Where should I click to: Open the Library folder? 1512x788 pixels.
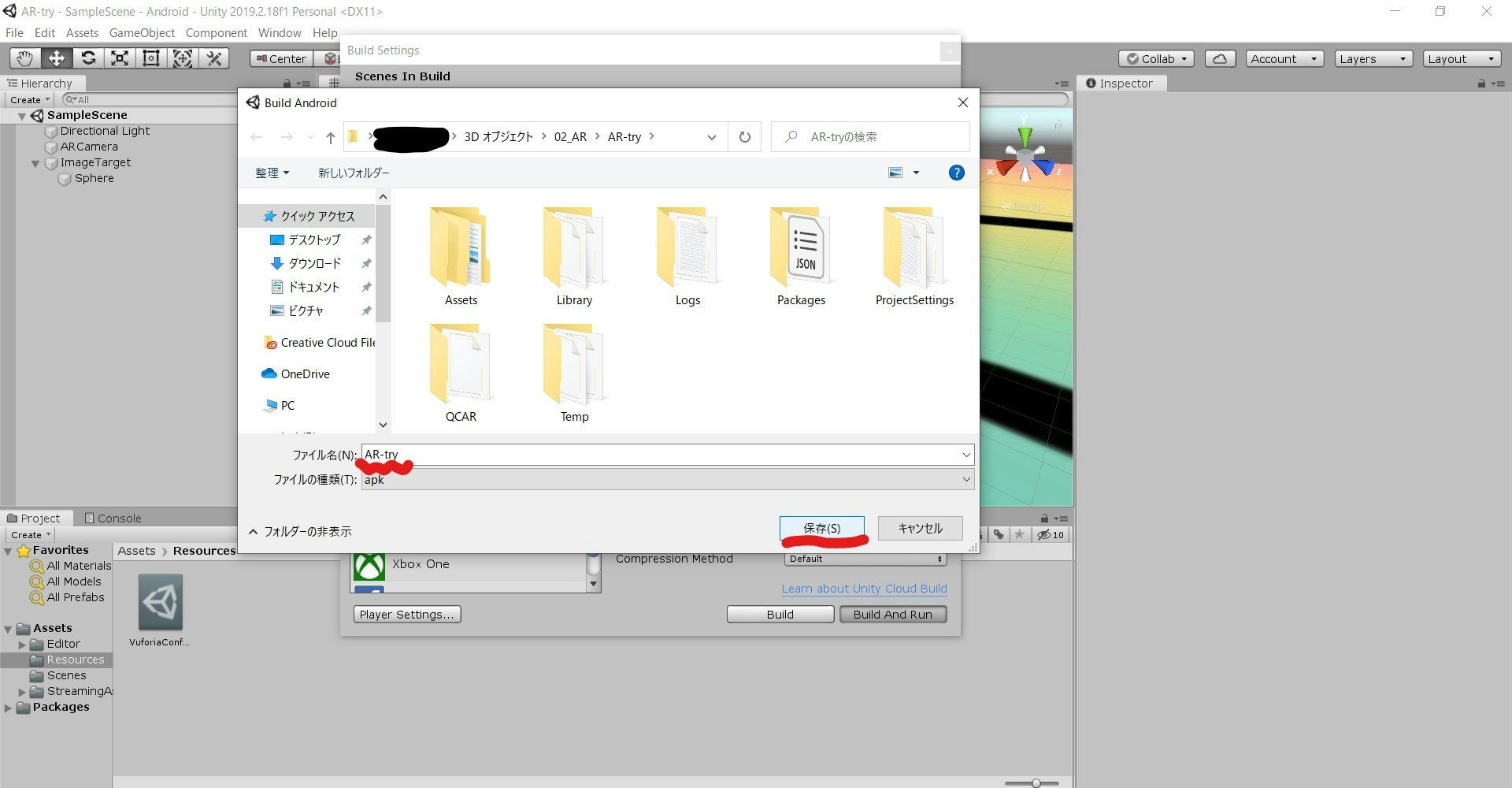574,257
